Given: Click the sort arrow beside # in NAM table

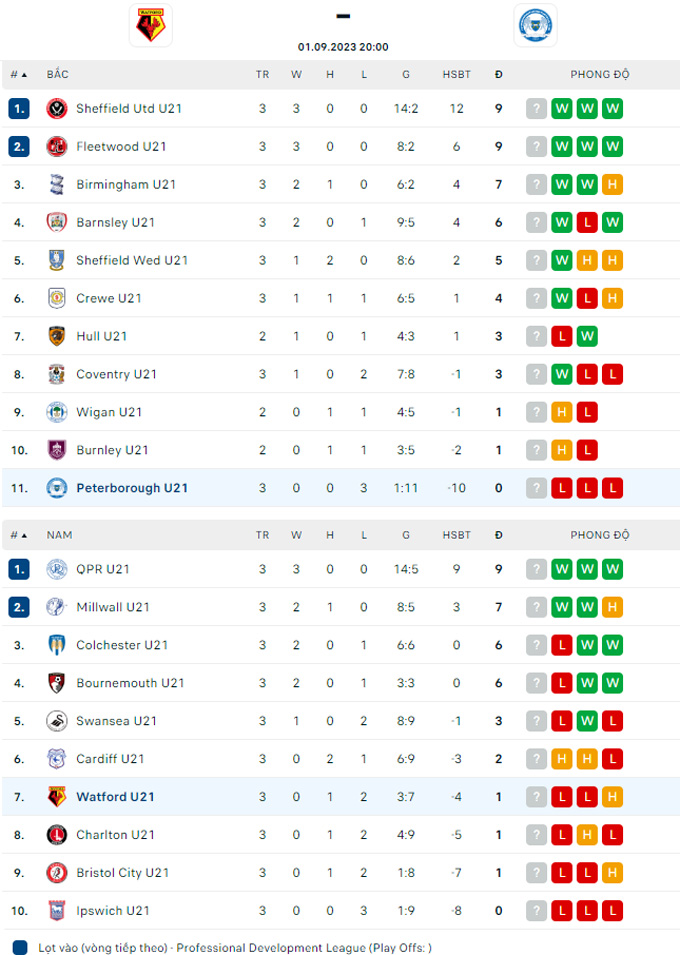Looking at the screenshot, I should [27, 535].
